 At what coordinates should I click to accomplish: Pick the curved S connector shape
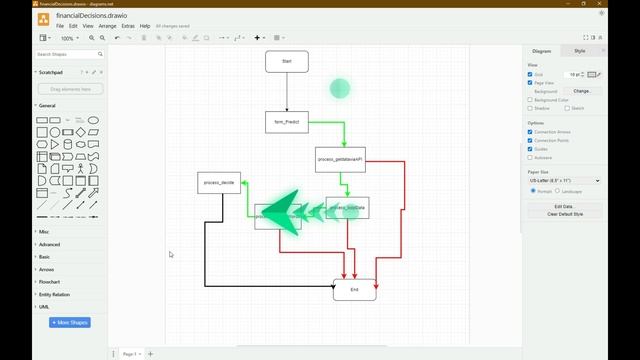[68, 193]
